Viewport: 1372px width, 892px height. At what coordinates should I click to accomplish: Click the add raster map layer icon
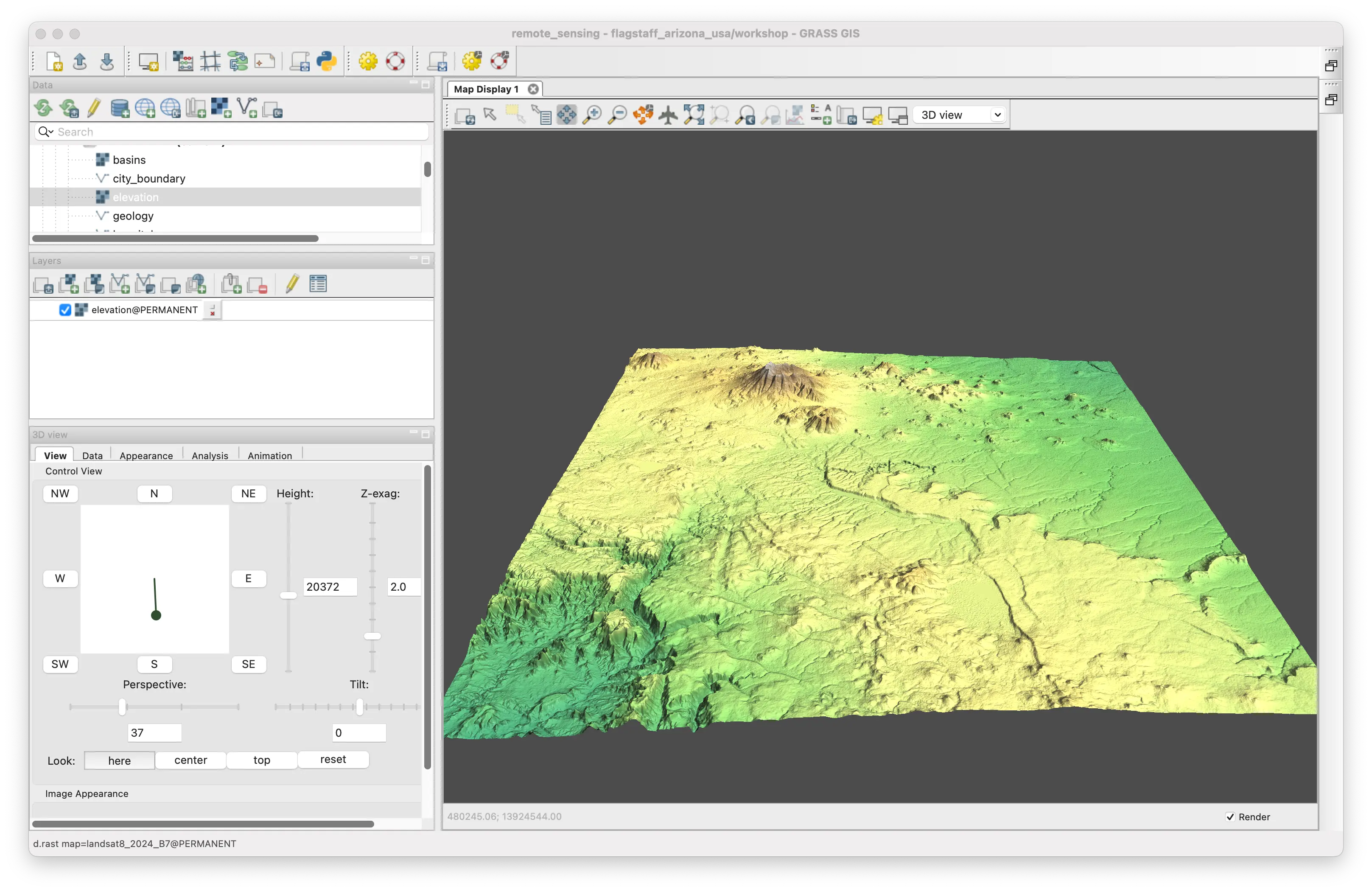tap(69, 284)
